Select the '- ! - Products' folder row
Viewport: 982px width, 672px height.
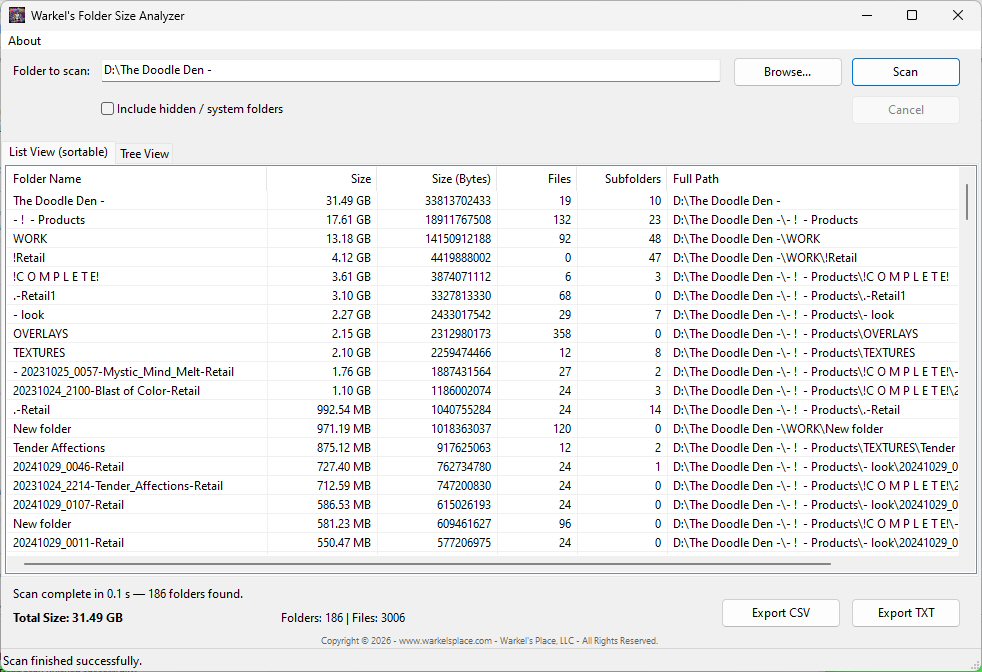click(482, 220)
